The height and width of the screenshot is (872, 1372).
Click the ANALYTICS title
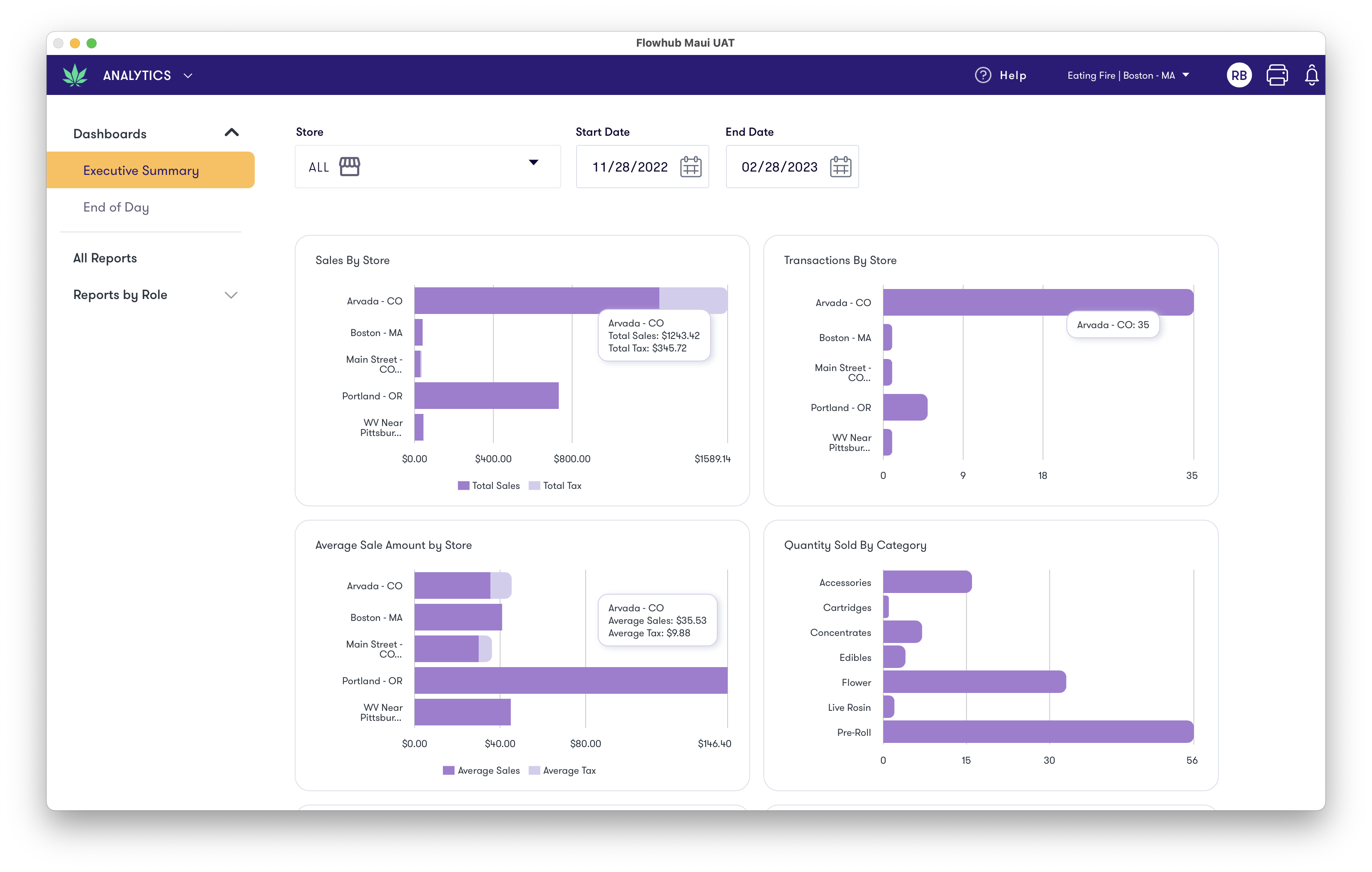(x=137, y=75)
